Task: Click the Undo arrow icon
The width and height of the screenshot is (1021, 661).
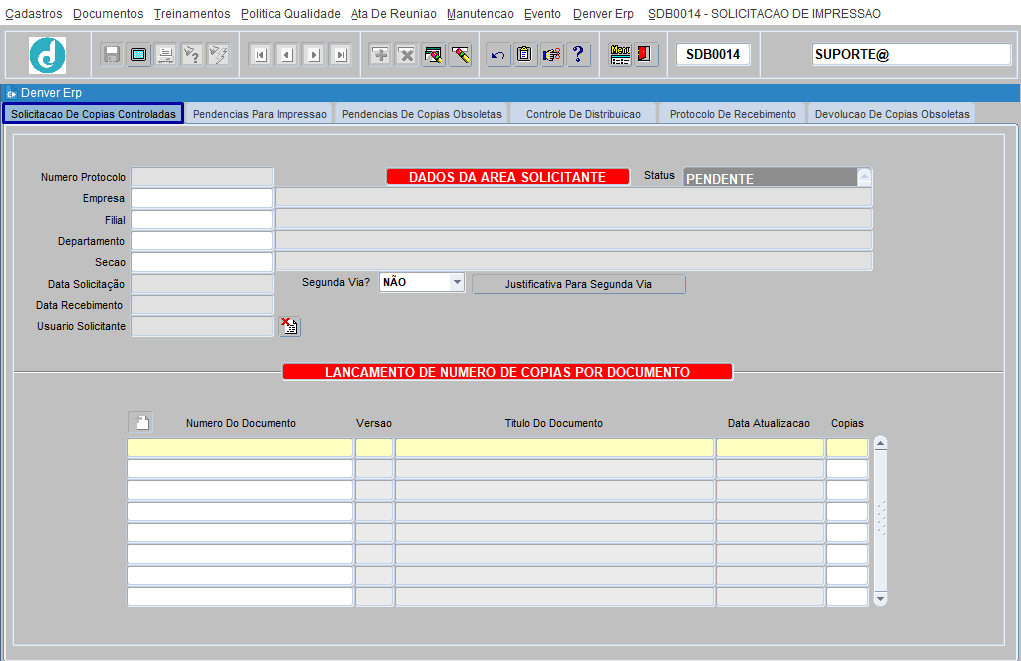Action: click(498, 55)
